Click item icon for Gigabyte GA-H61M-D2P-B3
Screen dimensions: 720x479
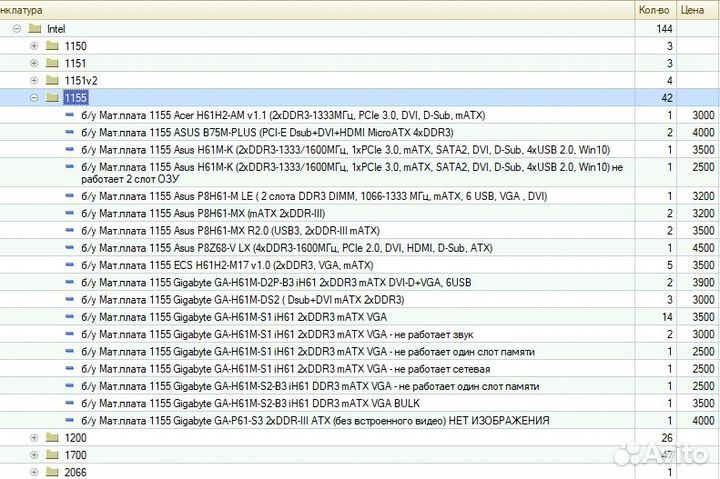click(x=70, y=282)
